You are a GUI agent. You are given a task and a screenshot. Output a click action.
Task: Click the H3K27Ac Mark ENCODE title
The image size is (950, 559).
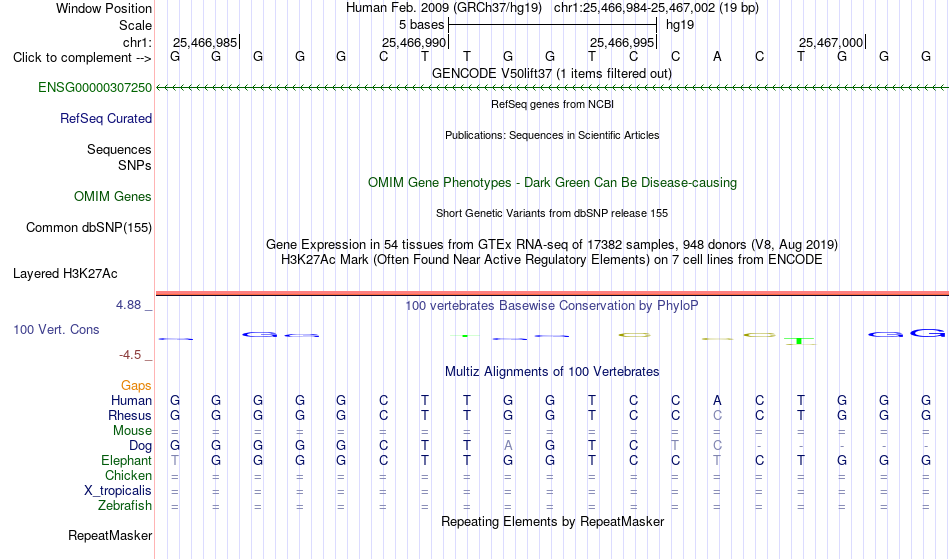[552, 260]
